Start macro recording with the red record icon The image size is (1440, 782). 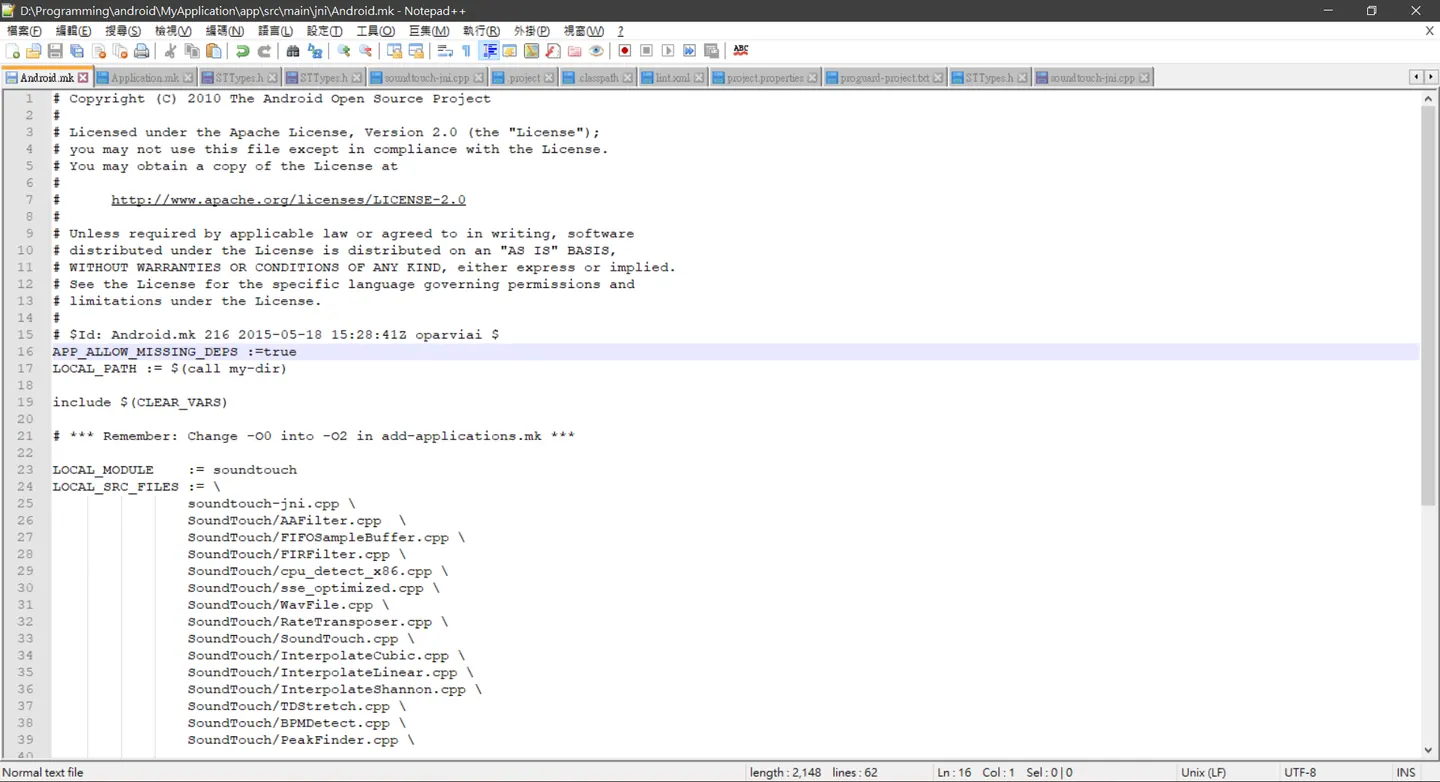tap(625, 51)
